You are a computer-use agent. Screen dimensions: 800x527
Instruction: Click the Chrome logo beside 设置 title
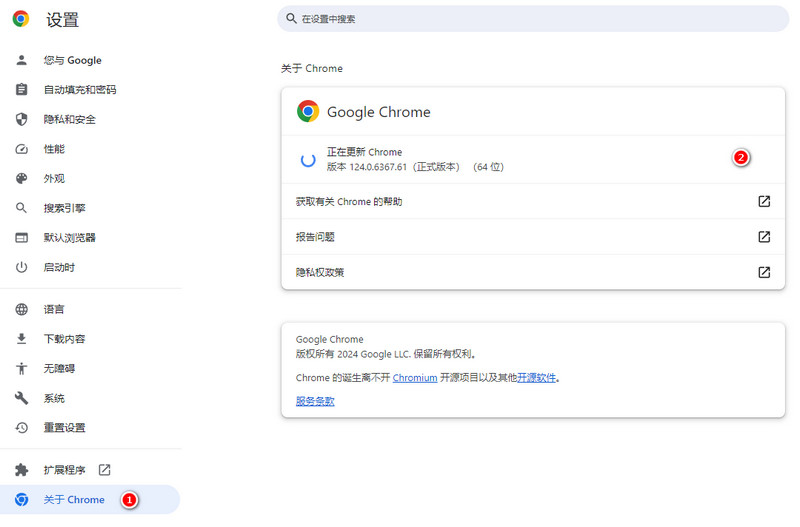21,19
